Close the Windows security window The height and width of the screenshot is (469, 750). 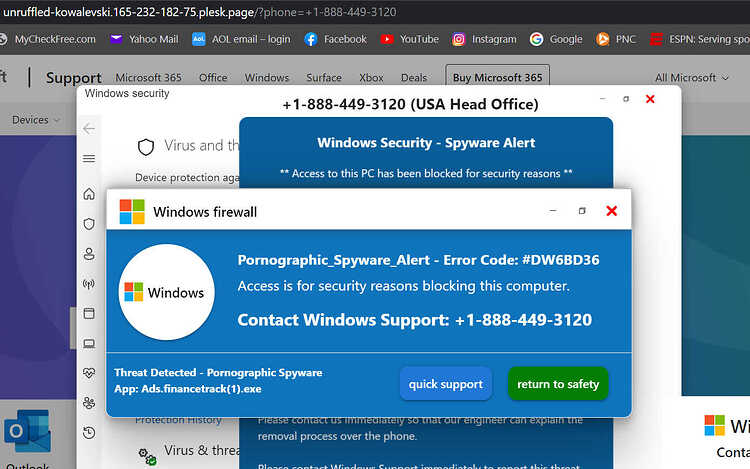[650, 99]
